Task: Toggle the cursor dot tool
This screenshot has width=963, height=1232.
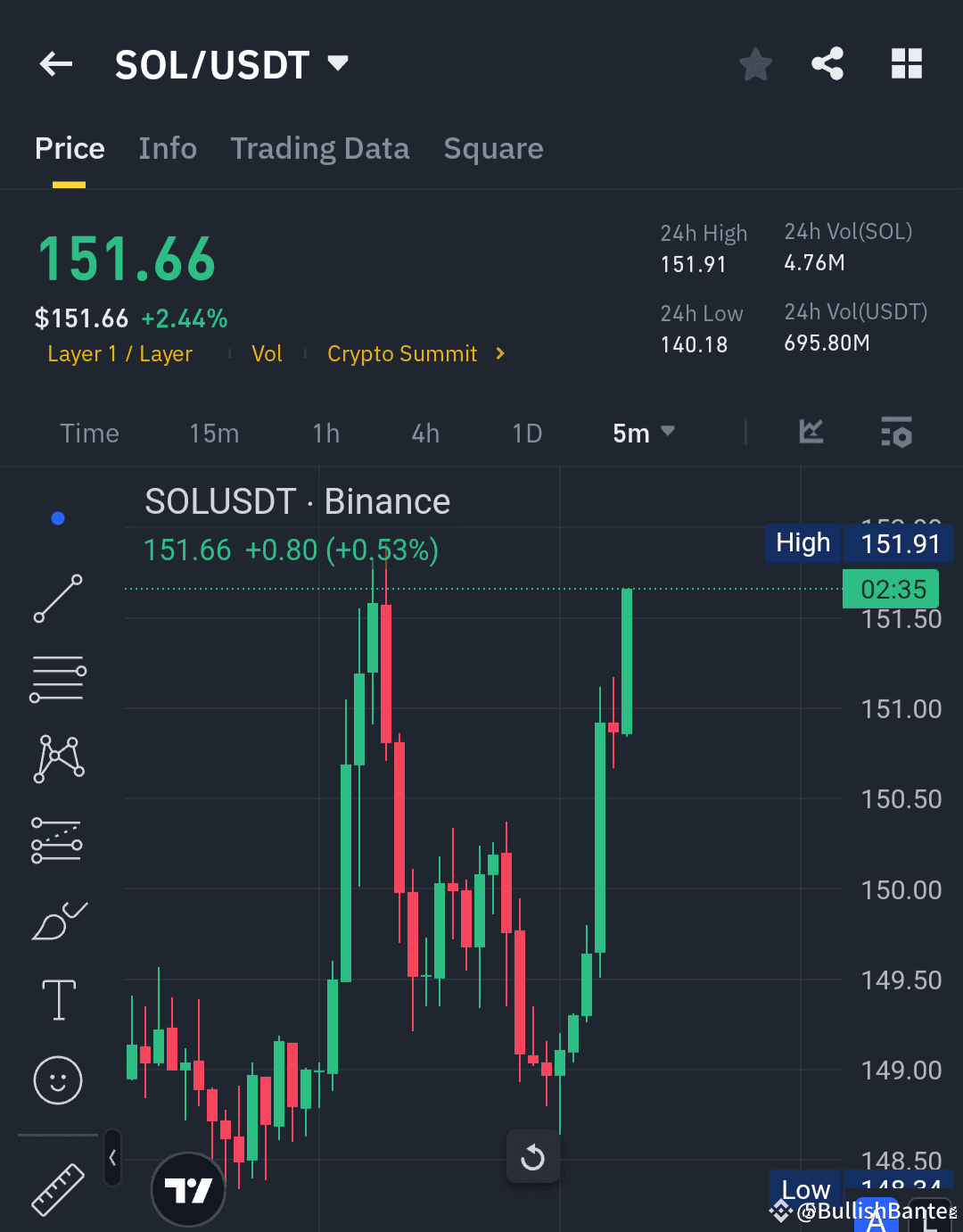Action: pos(57,517)
